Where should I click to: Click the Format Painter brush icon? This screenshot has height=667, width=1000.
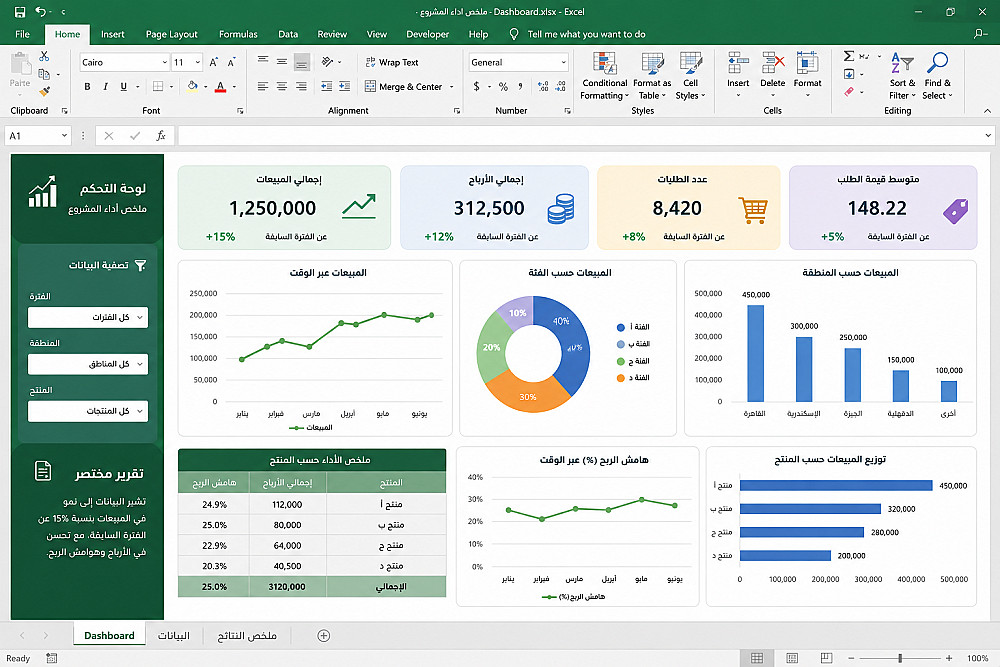[44, 92]
